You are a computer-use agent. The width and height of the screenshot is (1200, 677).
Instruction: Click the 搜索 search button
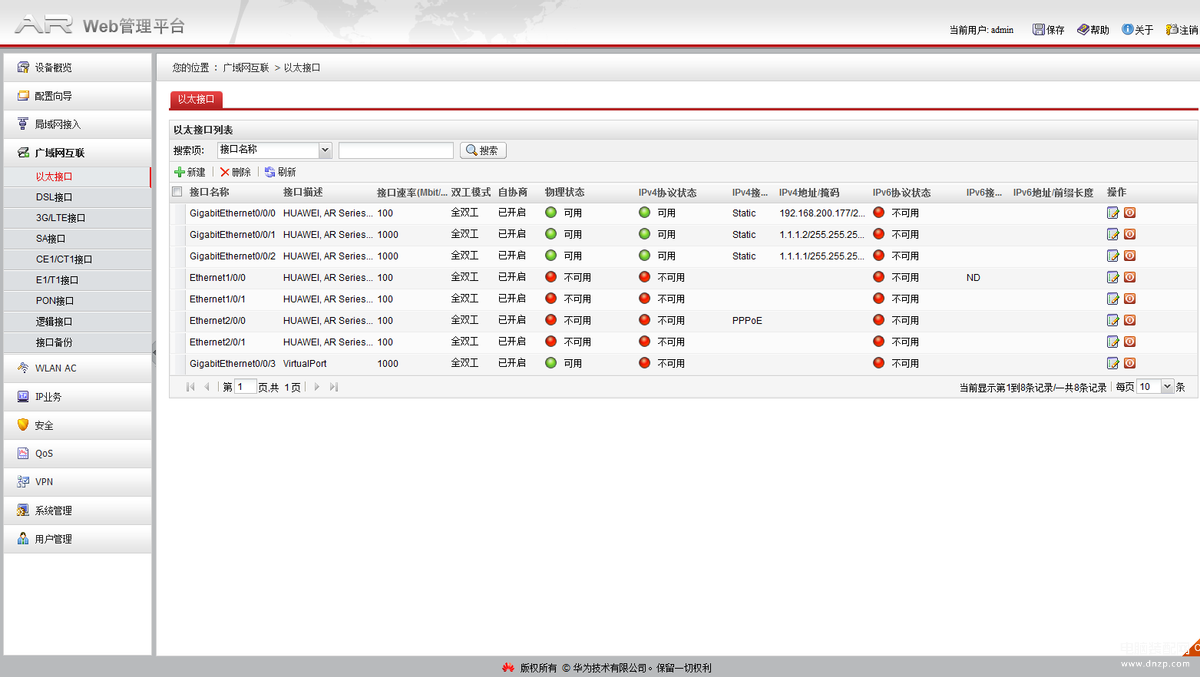tap(483, 150)
